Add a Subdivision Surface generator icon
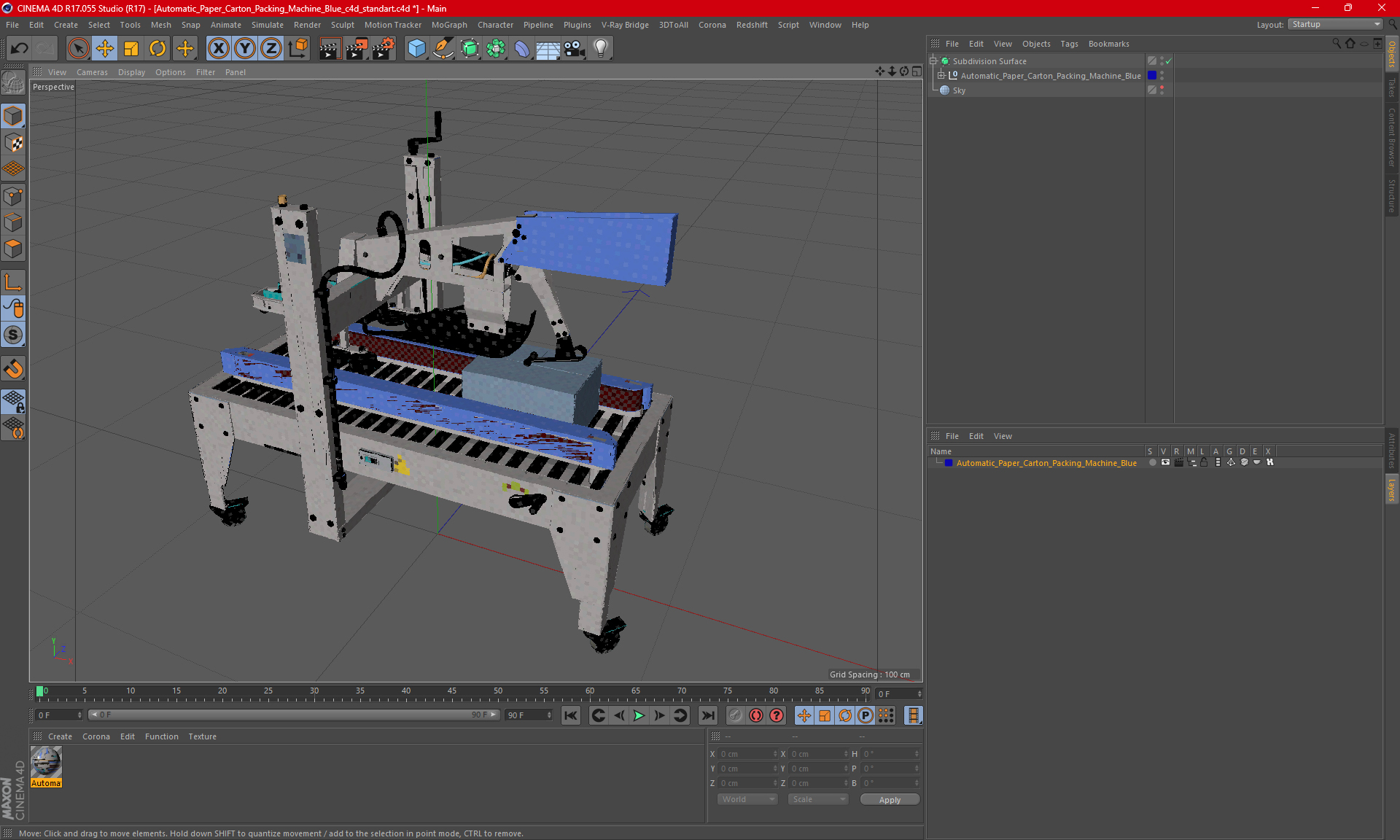The height and width of the screenshot is (840, 1400). [x=470, y=49]
